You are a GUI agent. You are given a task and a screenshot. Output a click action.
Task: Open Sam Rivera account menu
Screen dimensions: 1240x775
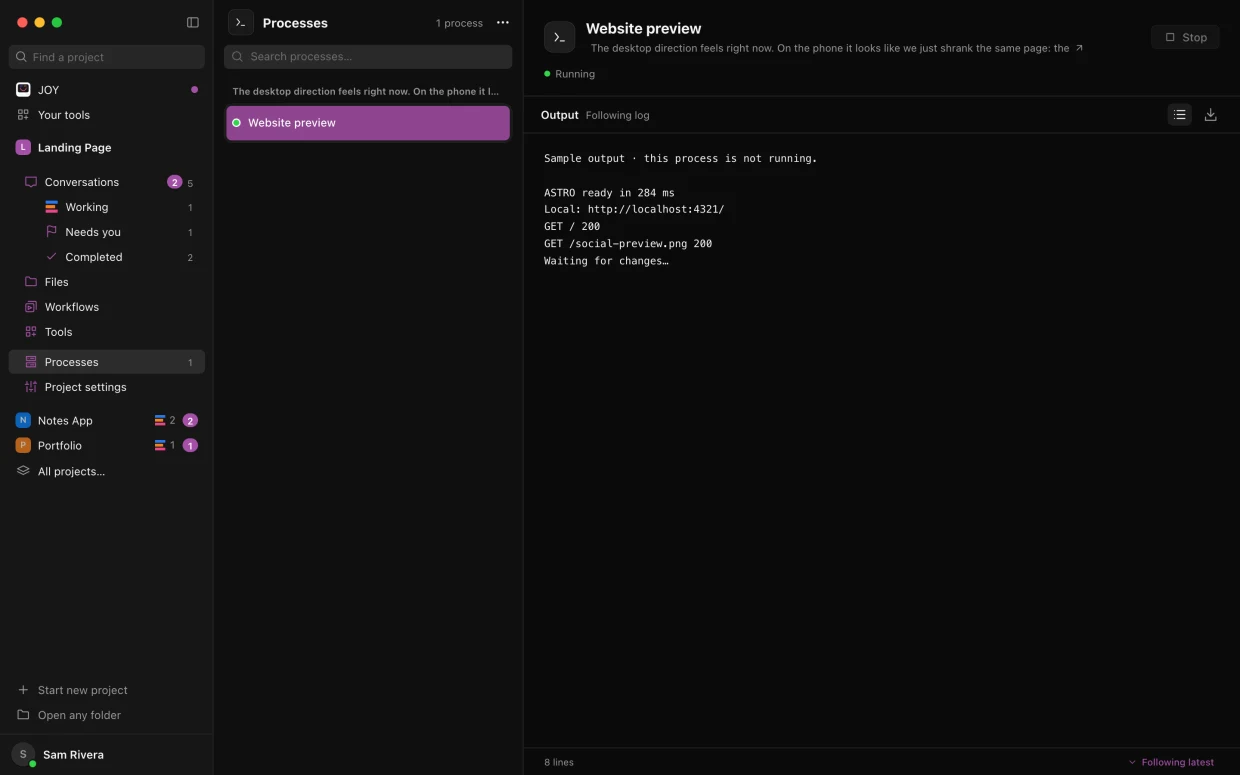click(x=106, y=755)
